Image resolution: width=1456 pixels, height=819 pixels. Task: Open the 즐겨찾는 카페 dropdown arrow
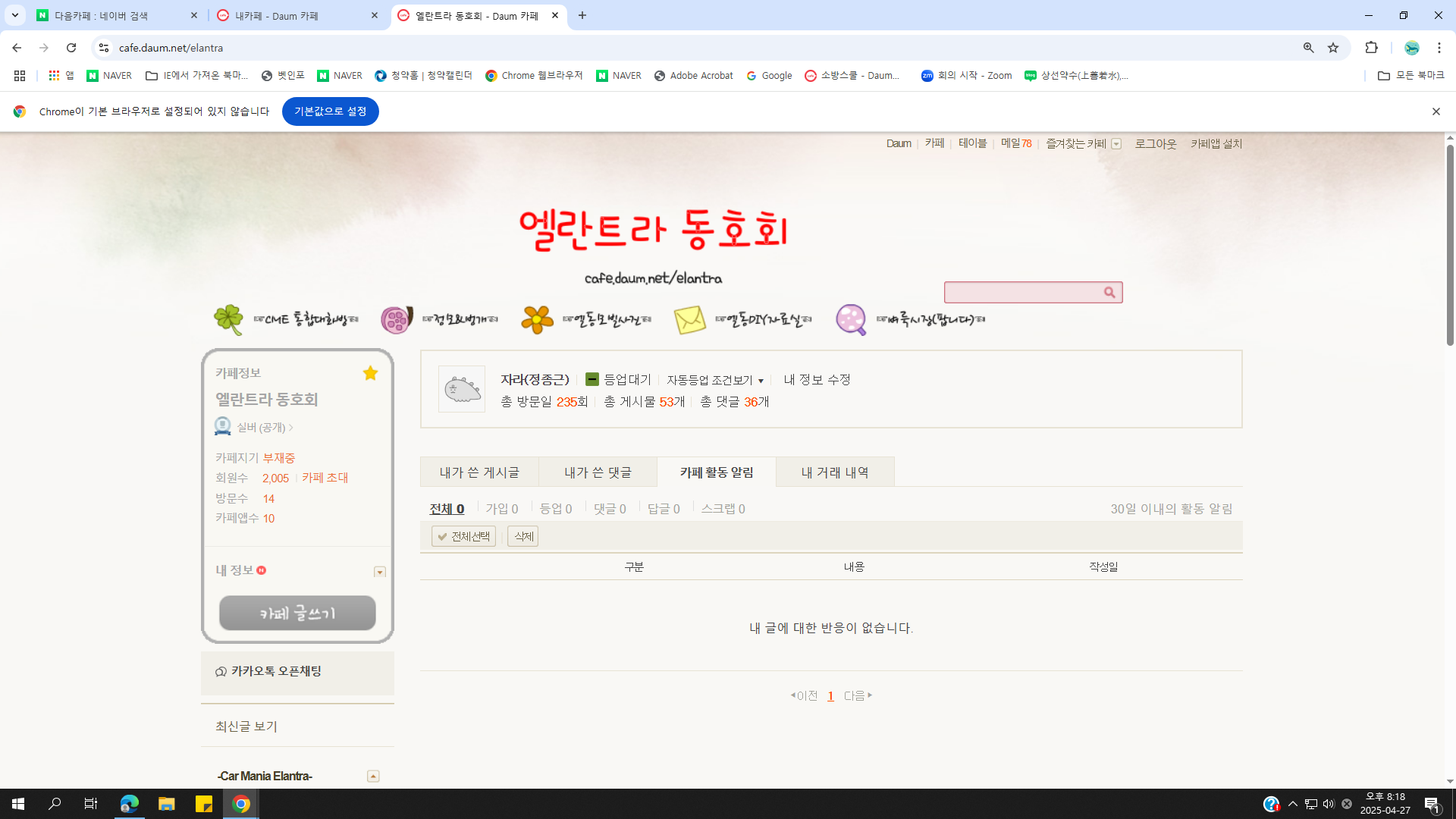1116,144
